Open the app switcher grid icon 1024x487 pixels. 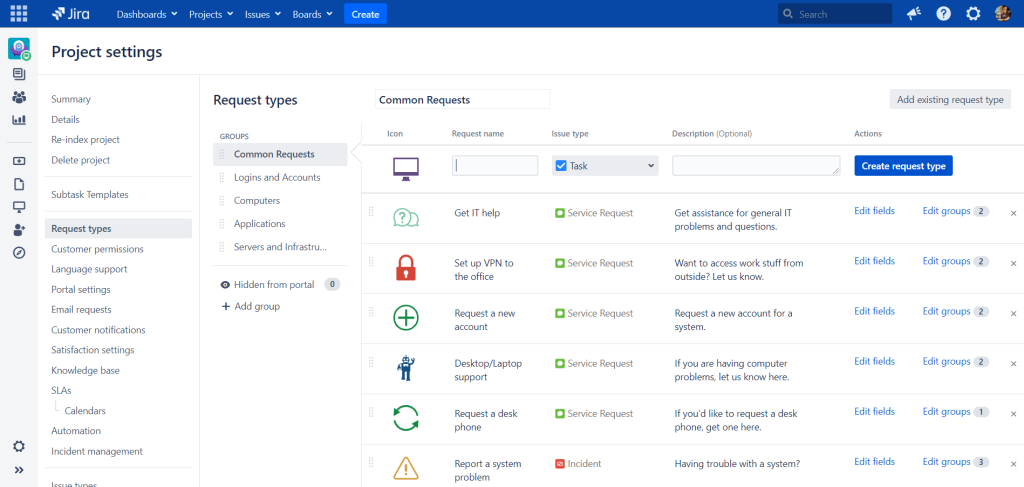[18, 14]
